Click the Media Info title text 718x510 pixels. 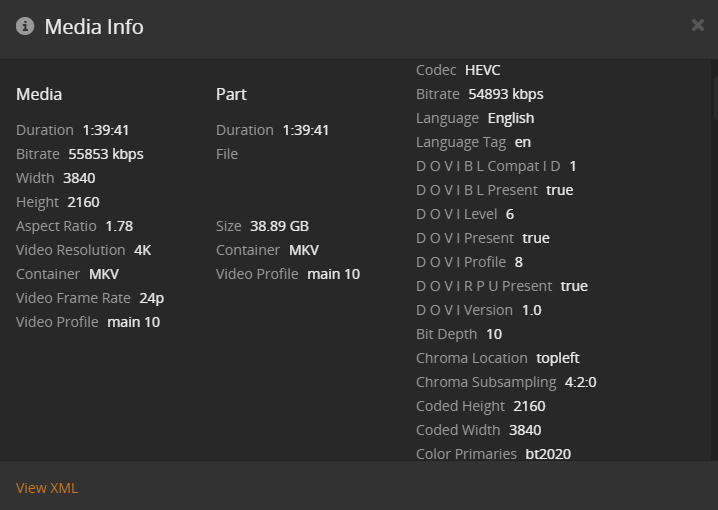(x=94, y=26)
